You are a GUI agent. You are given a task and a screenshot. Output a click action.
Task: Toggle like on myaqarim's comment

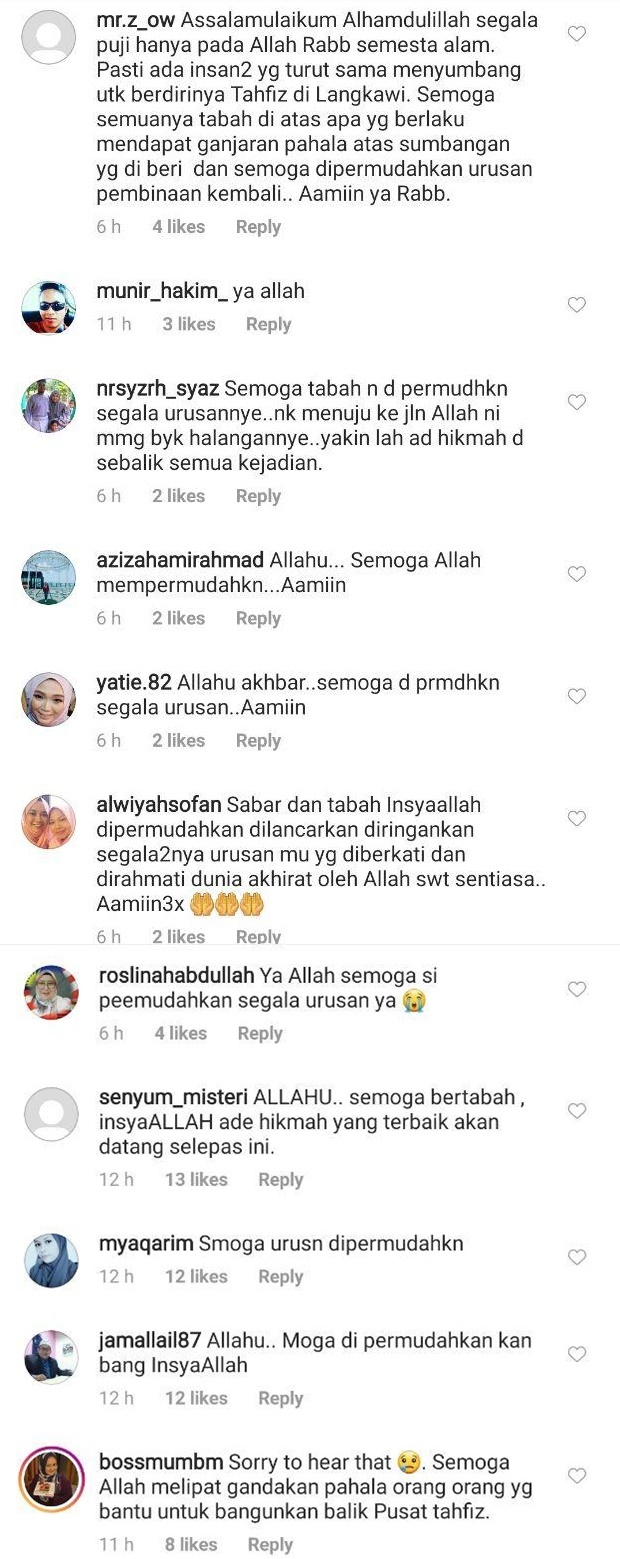pos(577,1257)
